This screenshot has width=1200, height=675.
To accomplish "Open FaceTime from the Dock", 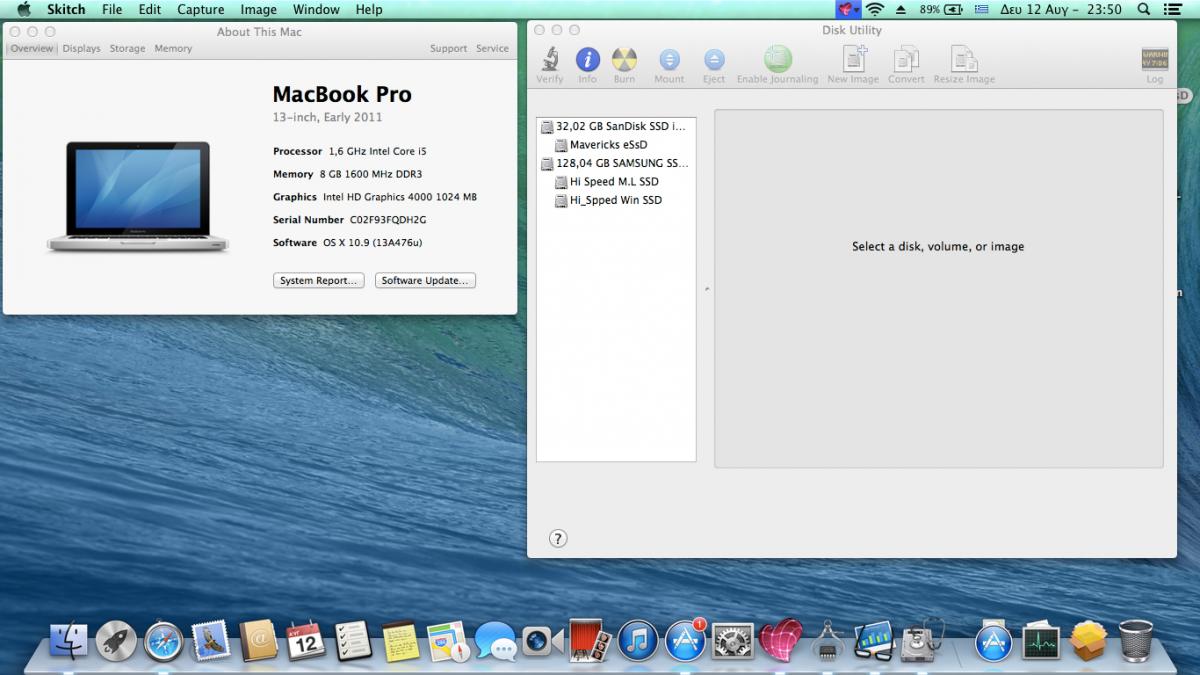I will click(543, 641).
